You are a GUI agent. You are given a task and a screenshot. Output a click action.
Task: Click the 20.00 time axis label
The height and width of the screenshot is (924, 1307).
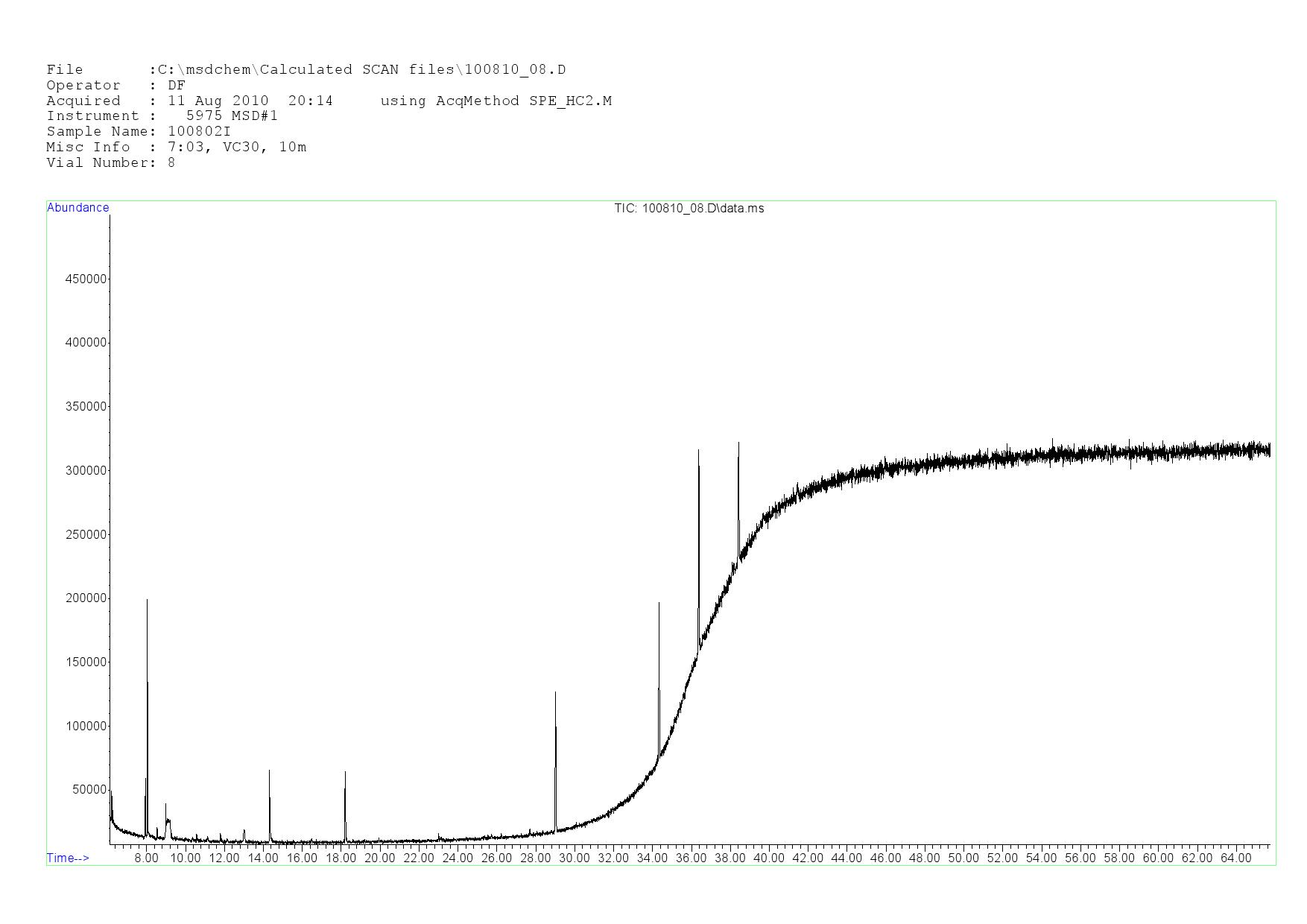pyautogui.click(x=379, y=858)
